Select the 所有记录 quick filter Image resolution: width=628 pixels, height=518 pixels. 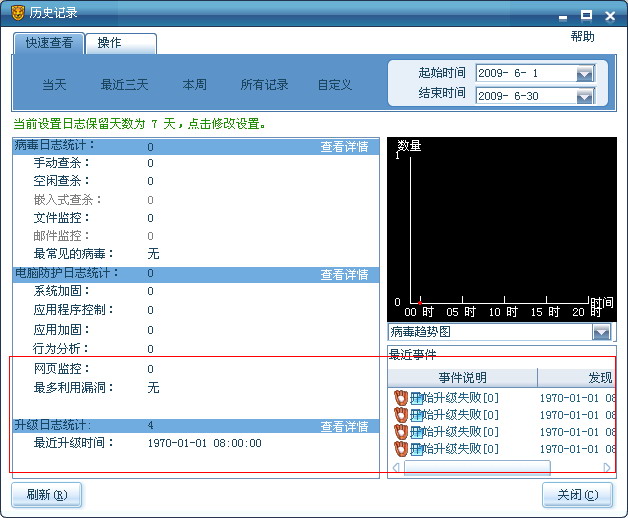(264, 85)
